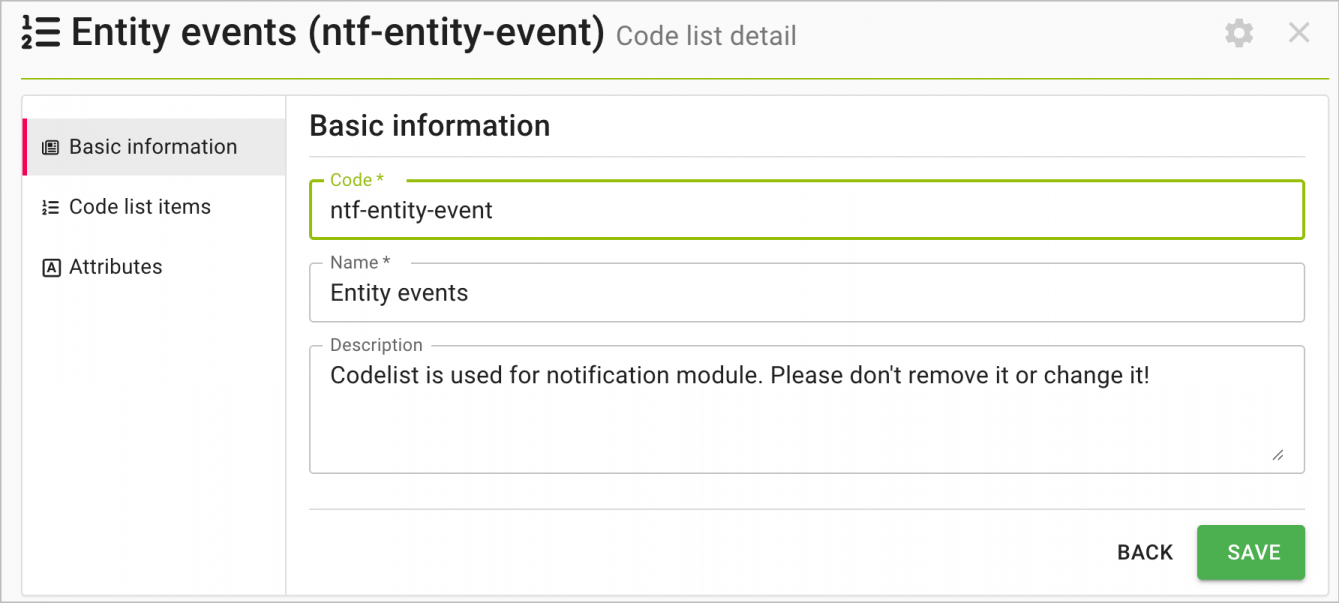The height and width of the screenshot is (603, 1339).
Task: Open the settings gear icon in header
Action: click(1239, 34)
